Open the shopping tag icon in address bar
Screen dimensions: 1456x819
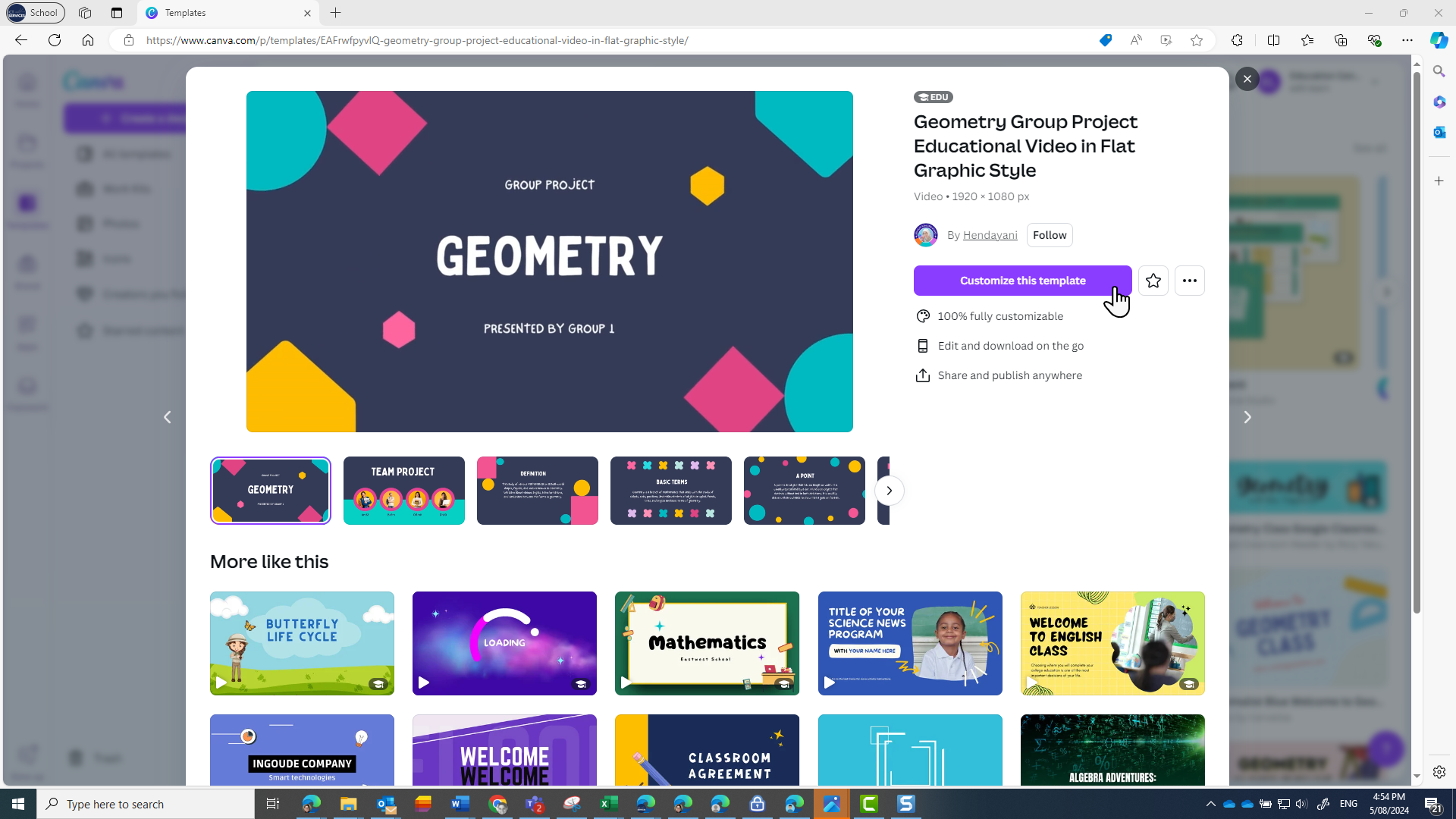[x=1106, y=40]
